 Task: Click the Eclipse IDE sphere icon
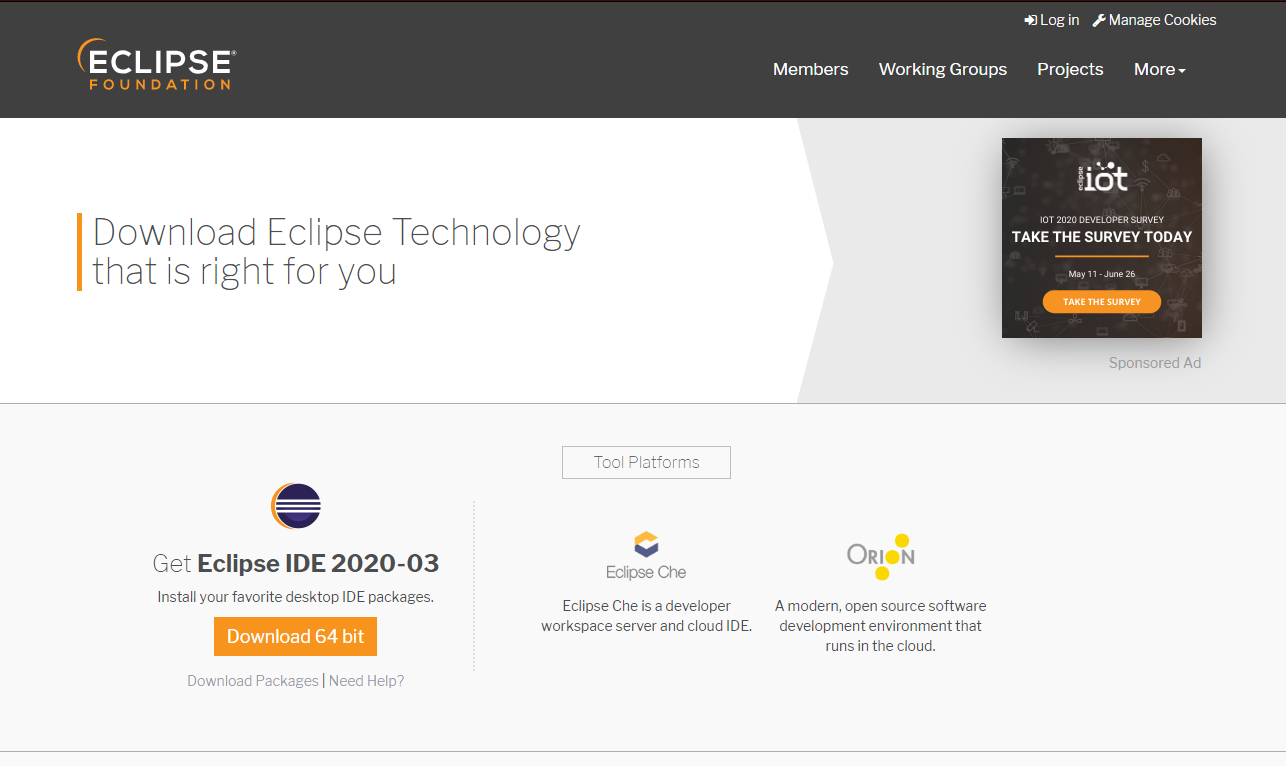pyautogui.click(x=296, y=506)
